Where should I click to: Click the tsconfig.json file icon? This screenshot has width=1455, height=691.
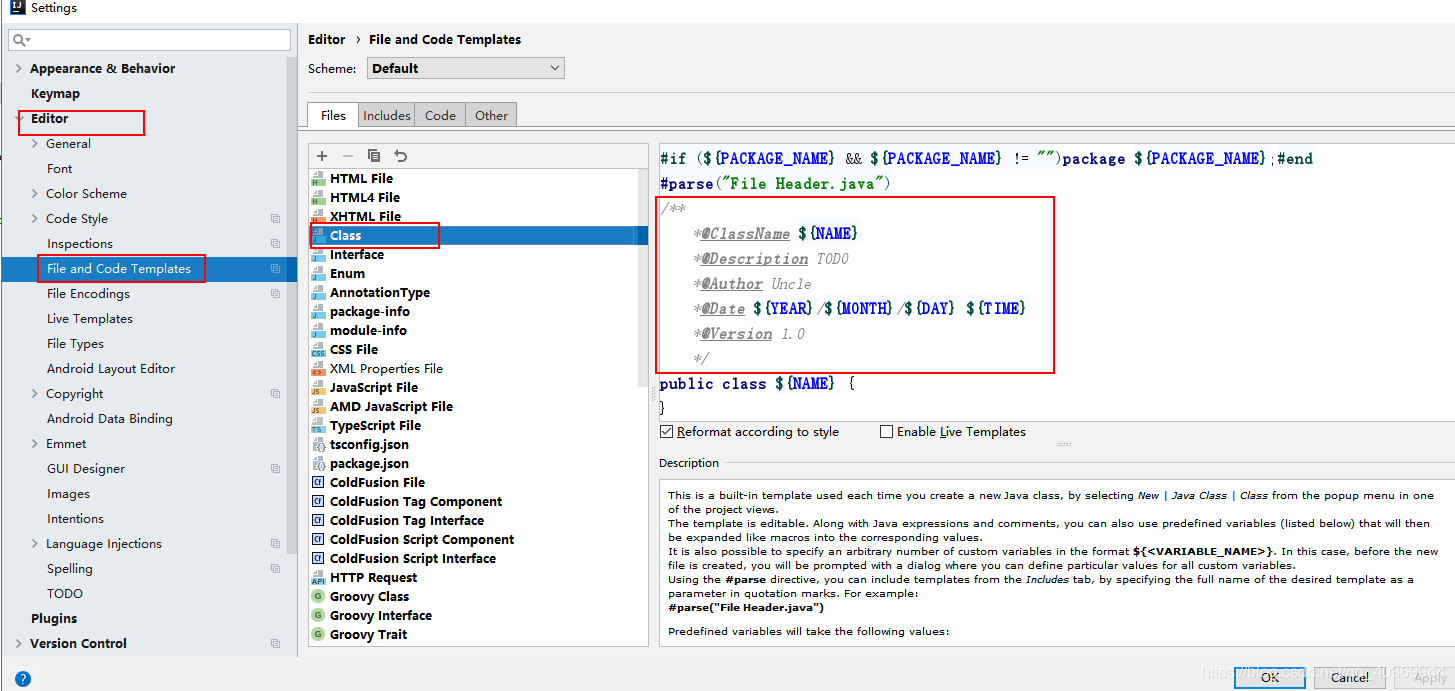tap(318, 445)
